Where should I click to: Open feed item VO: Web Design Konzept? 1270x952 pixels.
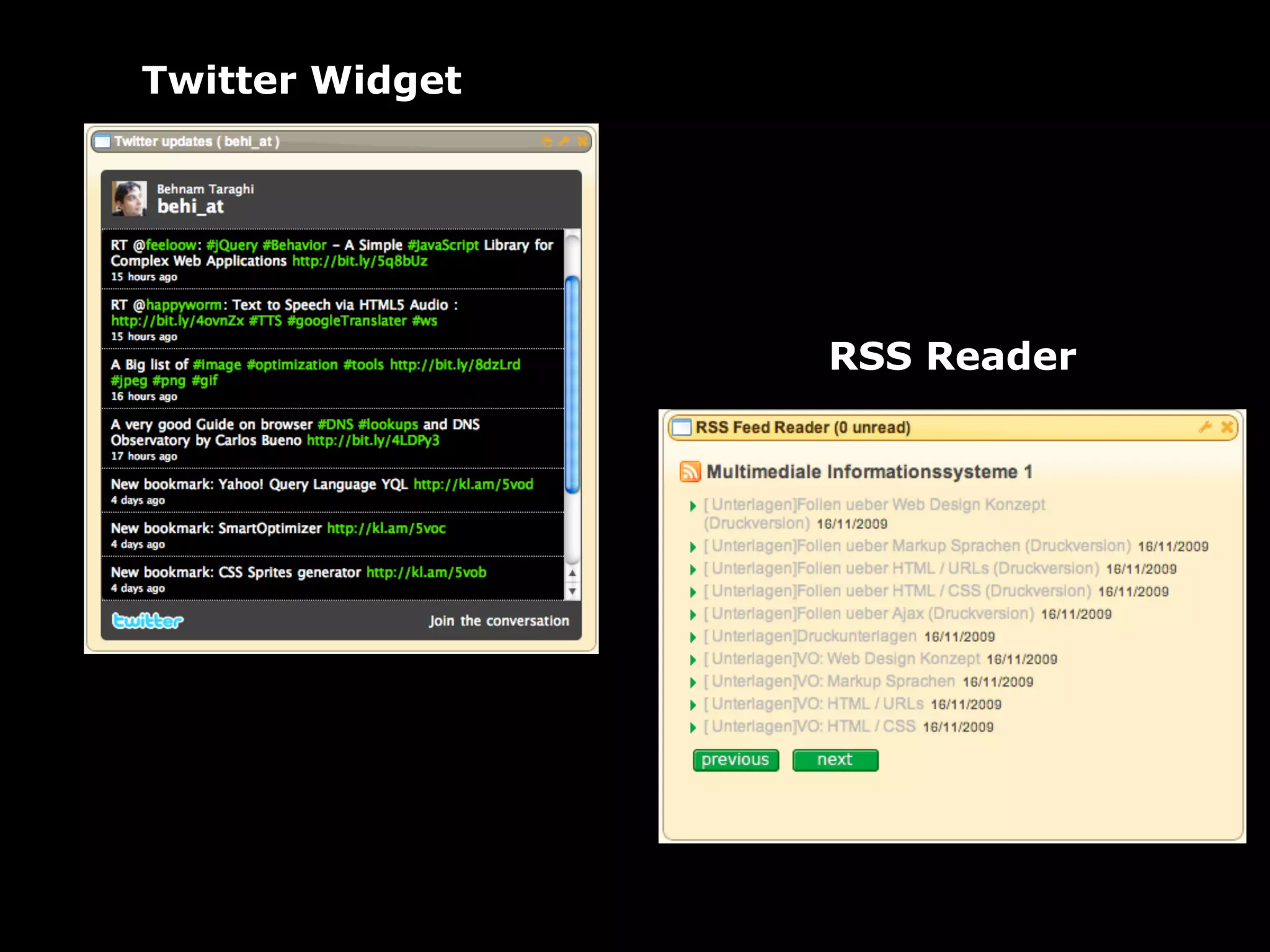[x=842, y=659]
